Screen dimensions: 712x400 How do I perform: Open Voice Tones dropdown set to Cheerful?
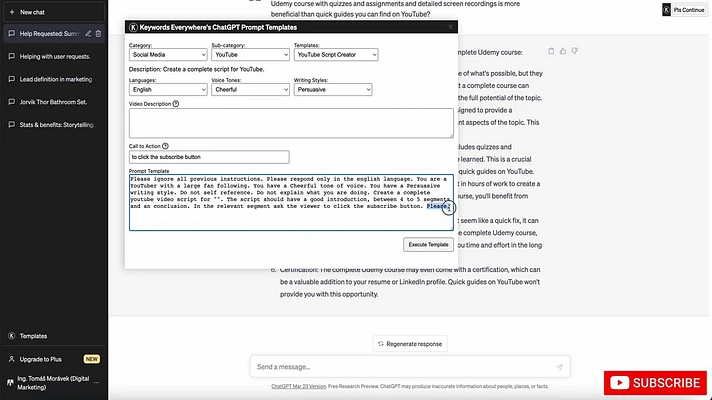tap(250, 89)
